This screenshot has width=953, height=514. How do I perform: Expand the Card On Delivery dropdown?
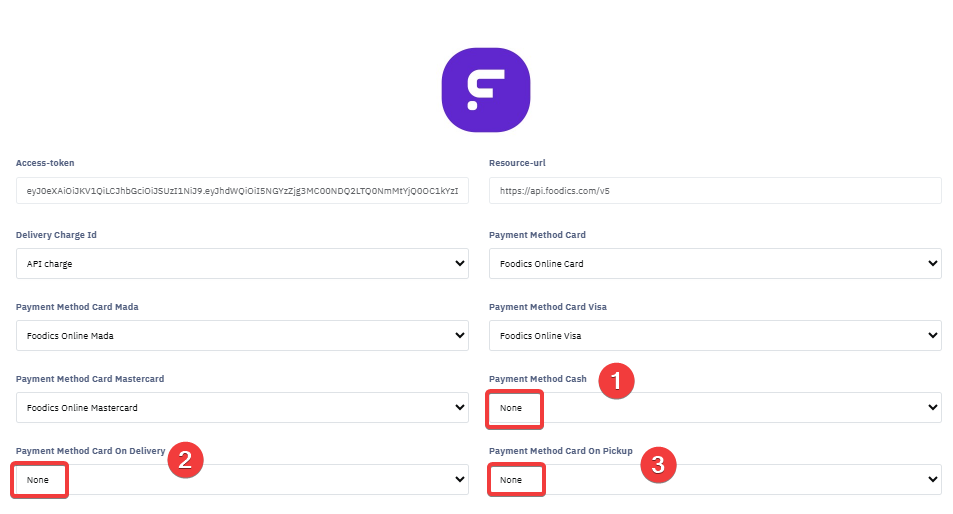click(x=242, y=480)
